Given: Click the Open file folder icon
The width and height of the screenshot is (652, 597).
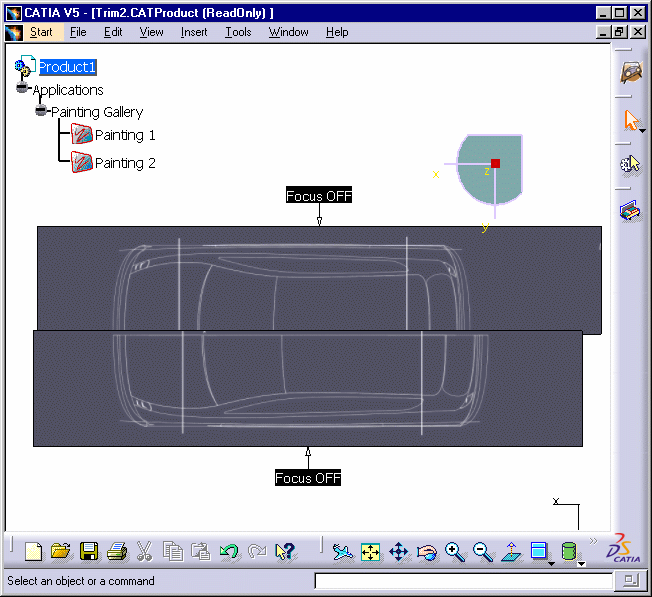Looking at the screenshot, I should click(61, 552).
